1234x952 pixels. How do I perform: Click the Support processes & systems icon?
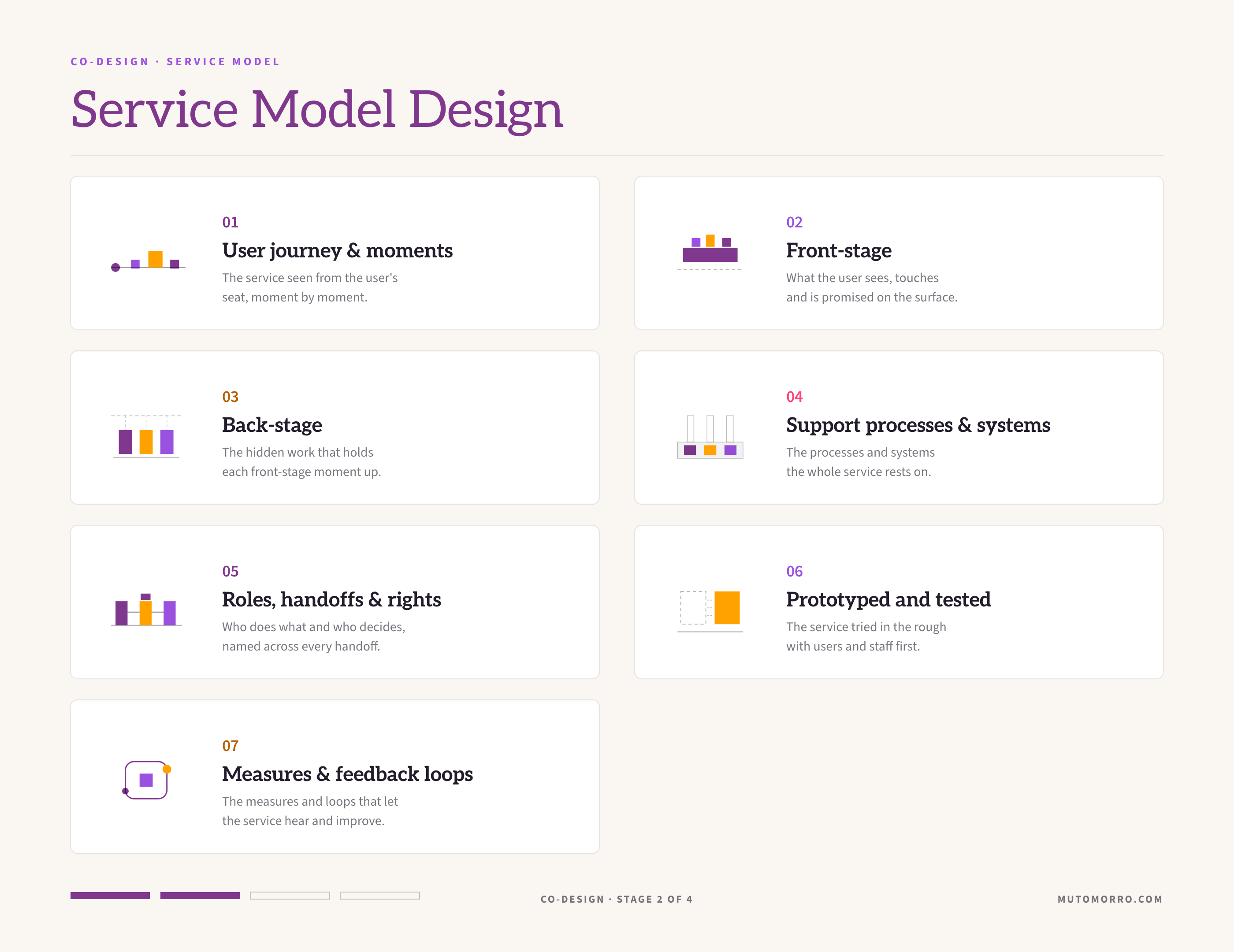pos(710,437)
